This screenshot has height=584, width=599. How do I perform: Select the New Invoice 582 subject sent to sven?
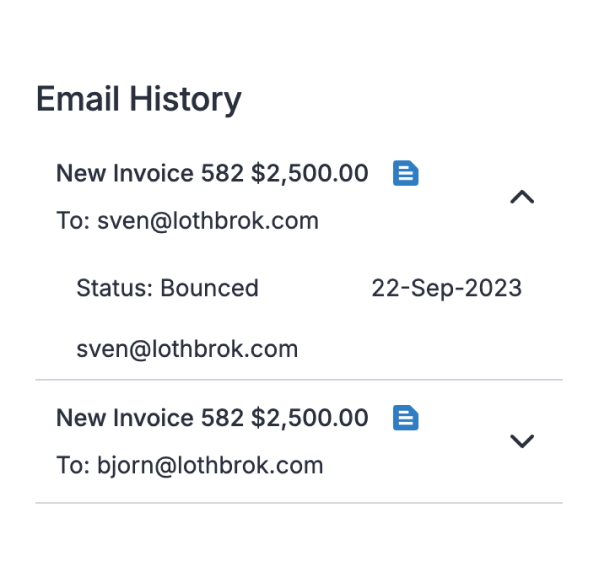[212, 173]
